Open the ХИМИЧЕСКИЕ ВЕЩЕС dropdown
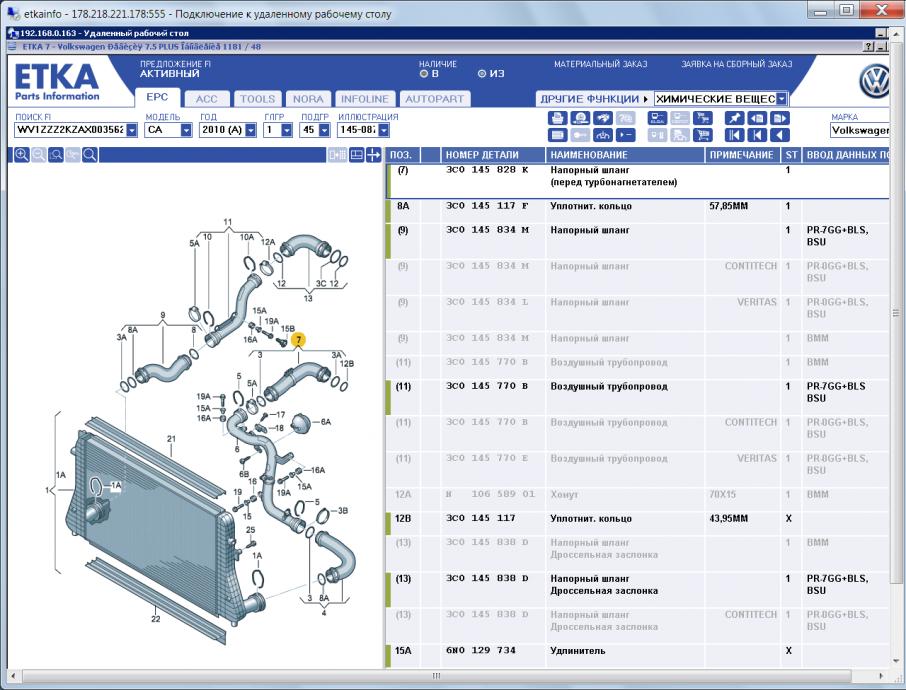Screen dimensions: 906x690 coord(781,99)
